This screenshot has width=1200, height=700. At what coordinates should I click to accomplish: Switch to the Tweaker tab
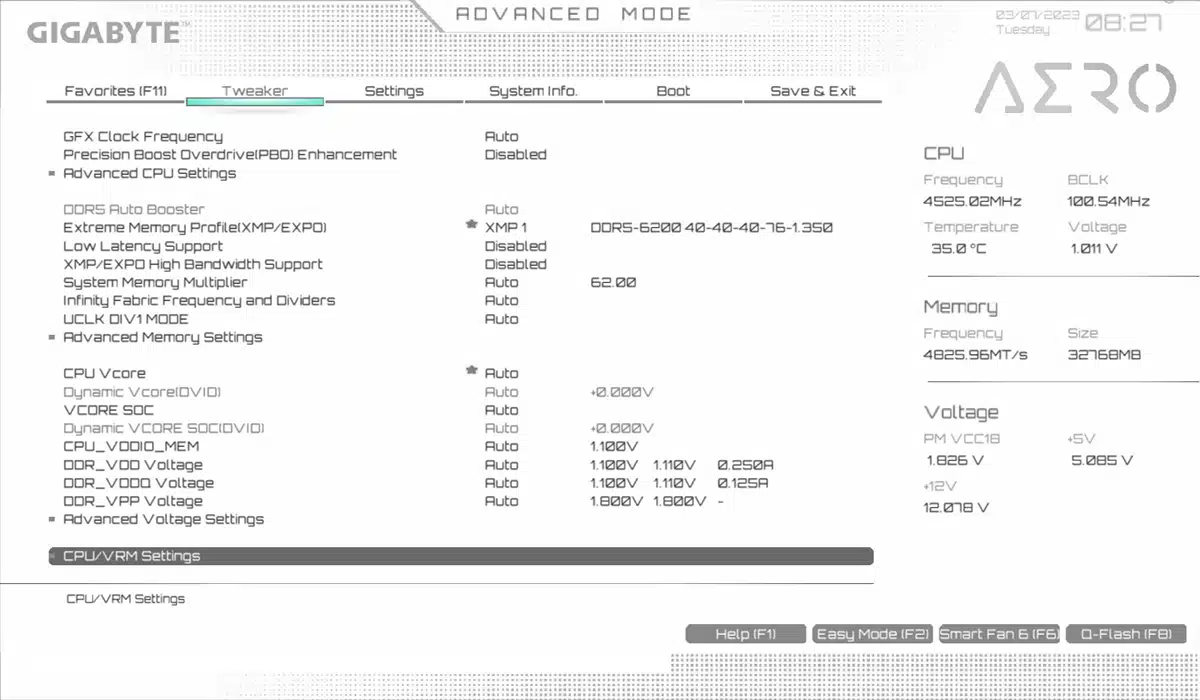point(255,91)
